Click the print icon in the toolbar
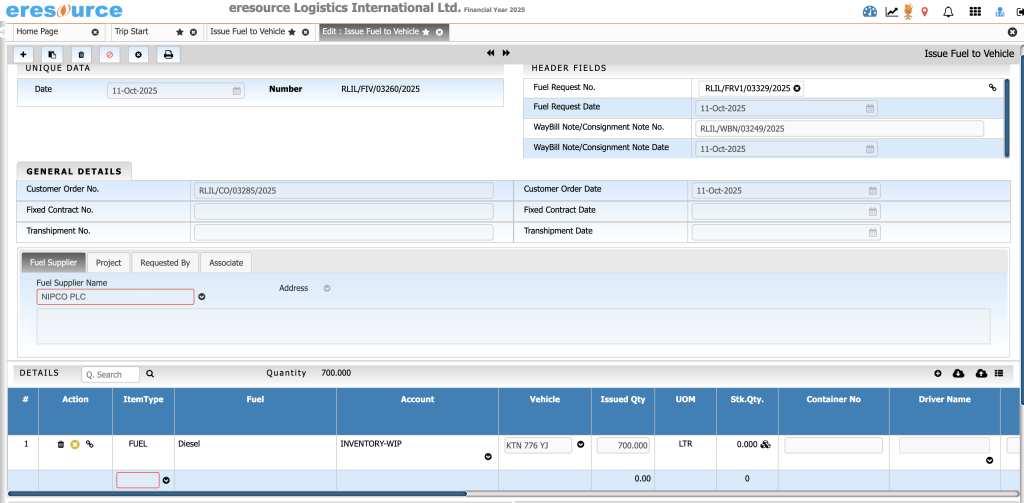1024x503 pixels. (168, 54)
